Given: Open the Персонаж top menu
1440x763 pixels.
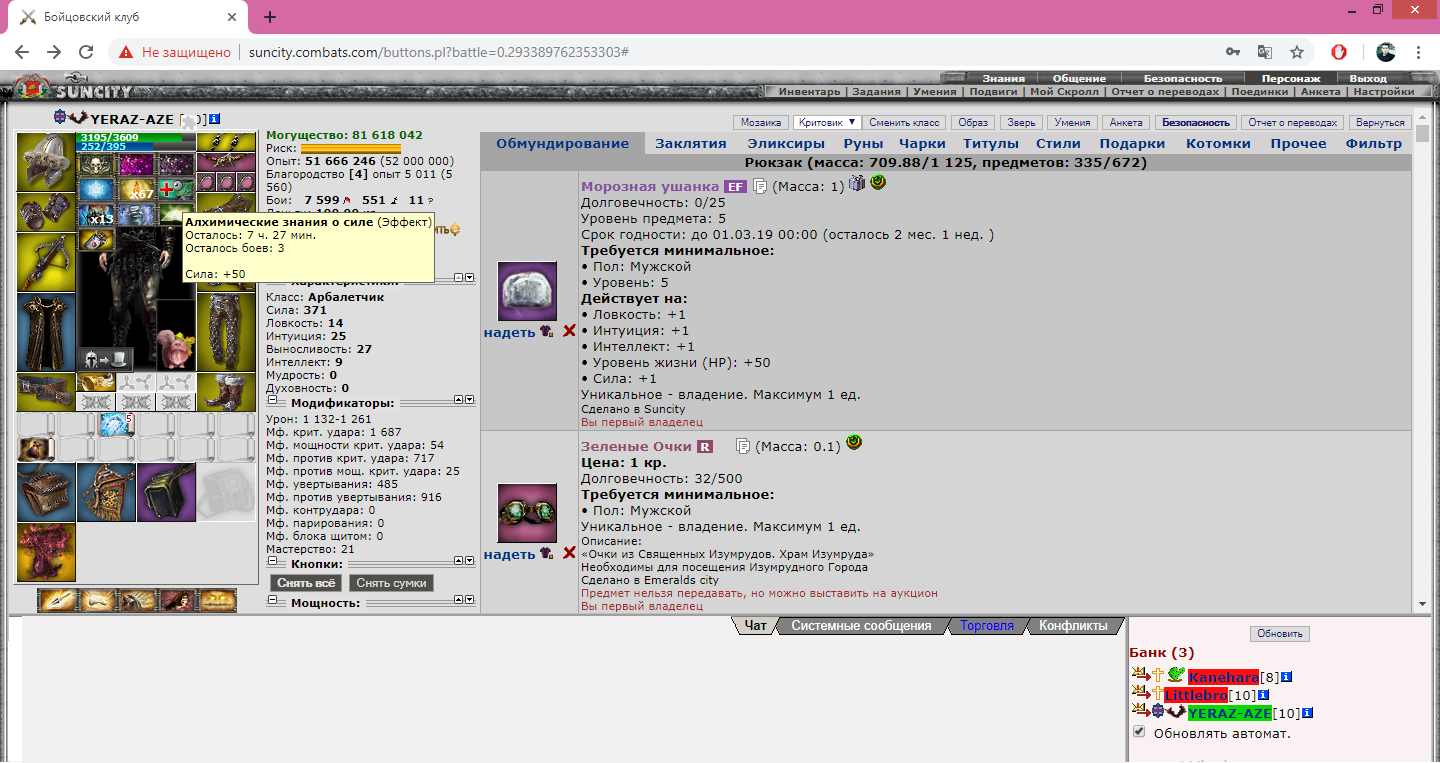Looking at the screenshot, I should 1290,78.
